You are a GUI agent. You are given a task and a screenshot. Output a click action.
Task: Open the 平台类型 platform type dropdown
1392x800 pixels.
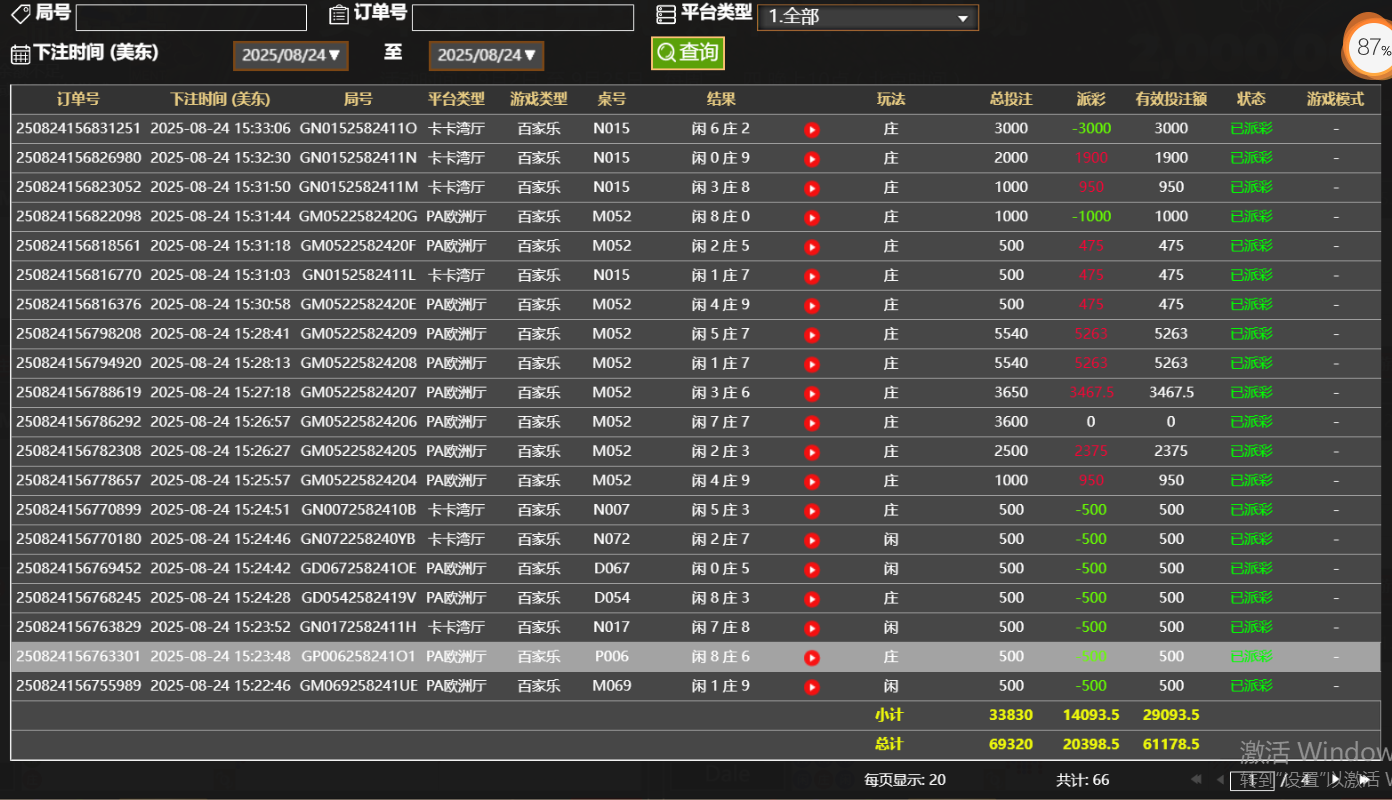click(867, 18)
